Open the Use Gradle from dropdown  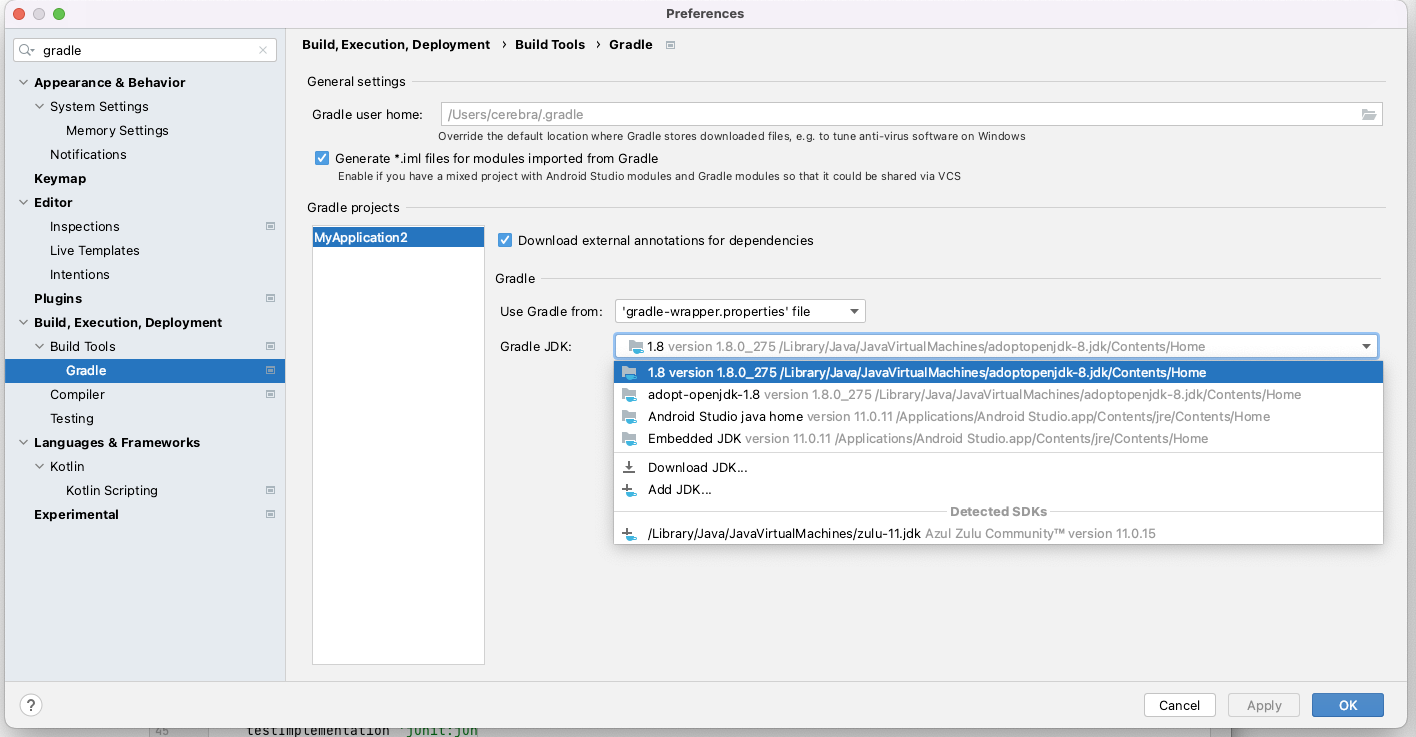pos(740,311)
